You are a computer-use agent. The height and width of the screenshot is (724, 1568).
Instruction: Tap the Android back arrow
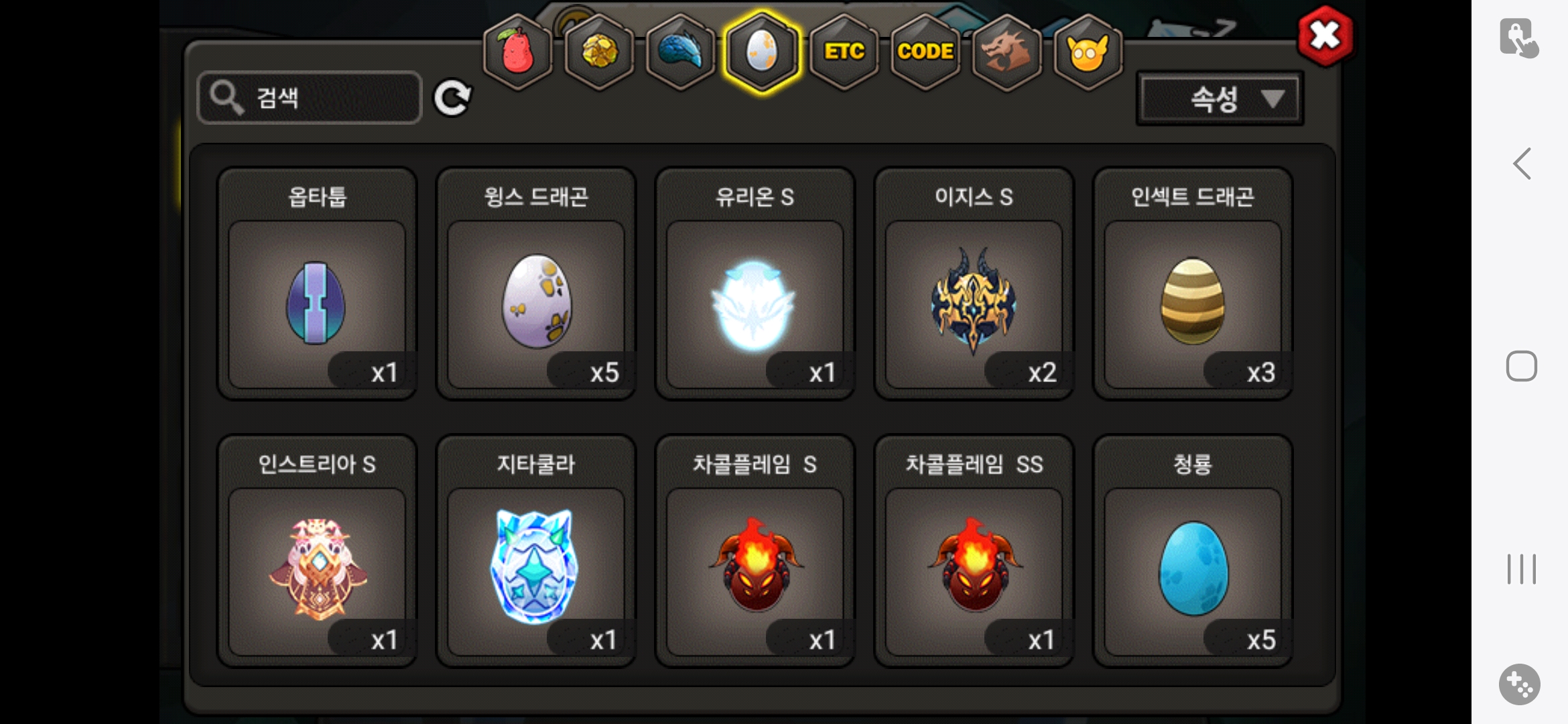point(1521,164)
